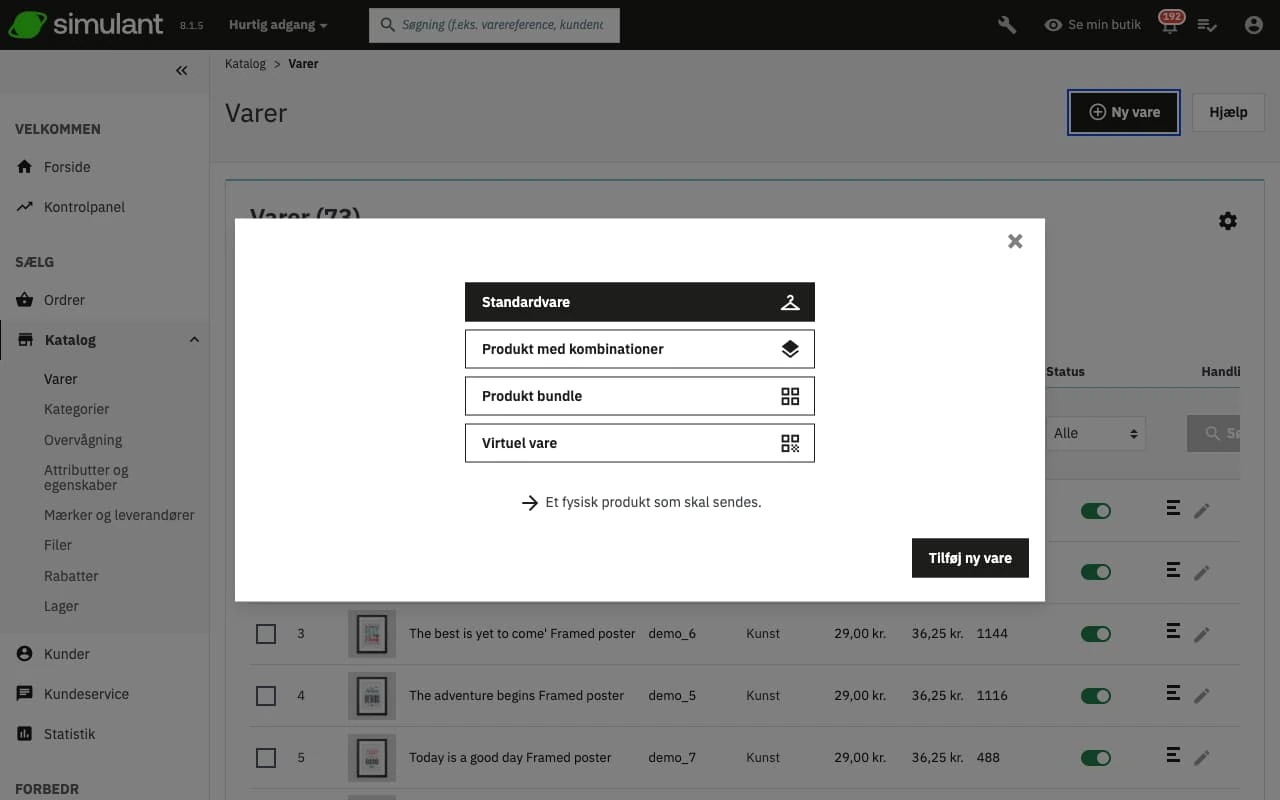Open actions menu icon for product 4
This screenshot has height=800, width=1280.
point(1173,694)
